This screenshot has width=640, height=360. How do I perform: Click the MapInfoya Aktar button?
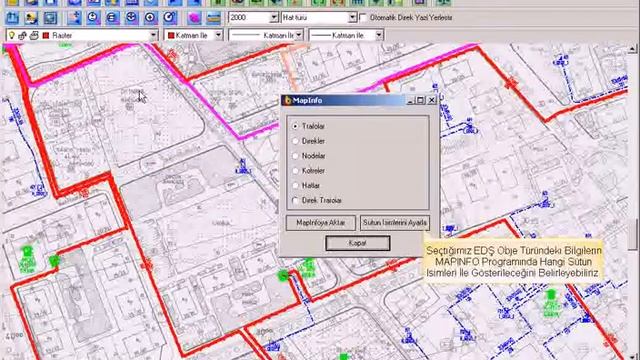point(321,223)
